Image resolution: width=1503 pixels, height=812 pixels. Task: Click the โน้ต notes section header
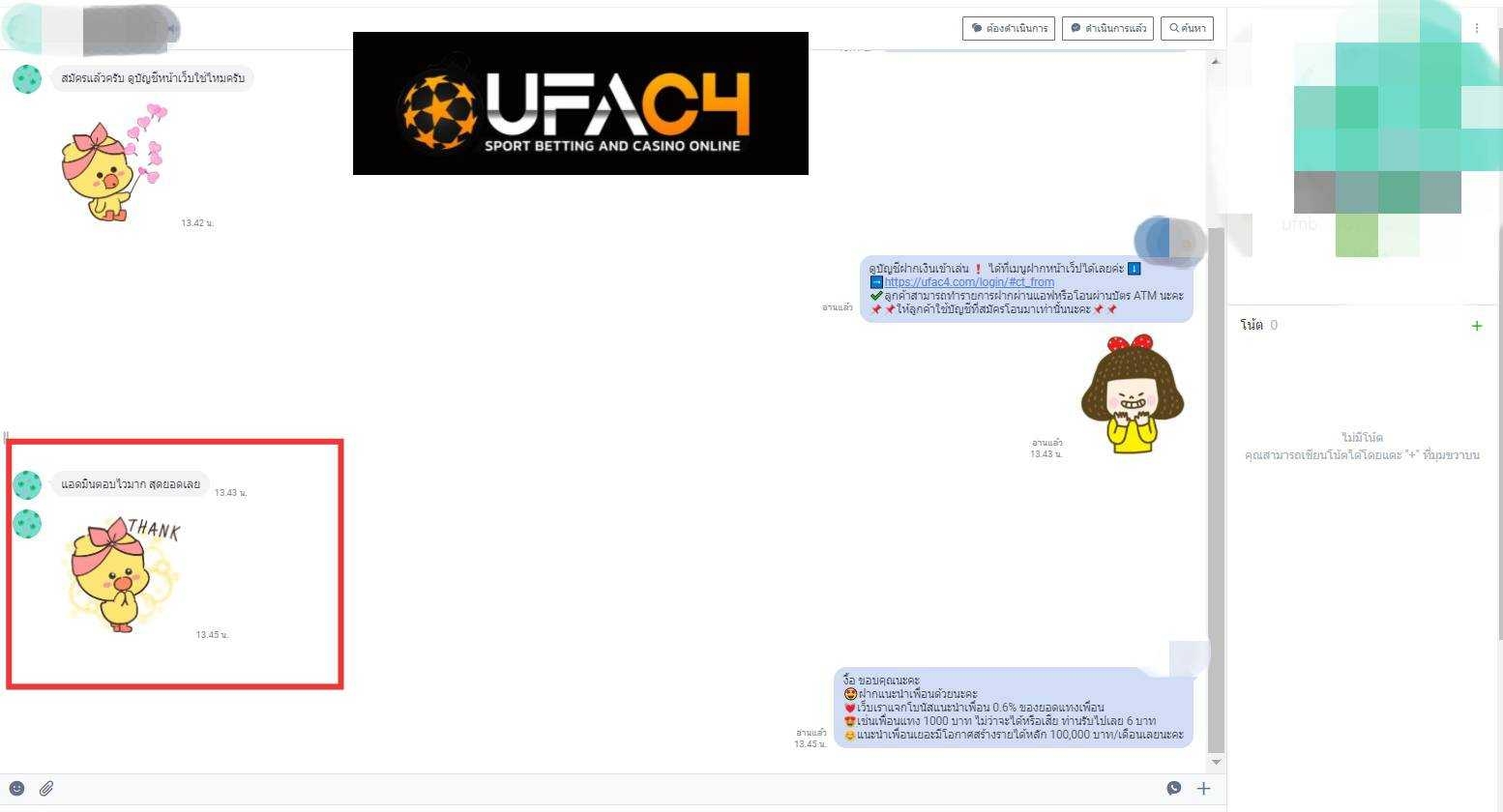(1252, 325)
